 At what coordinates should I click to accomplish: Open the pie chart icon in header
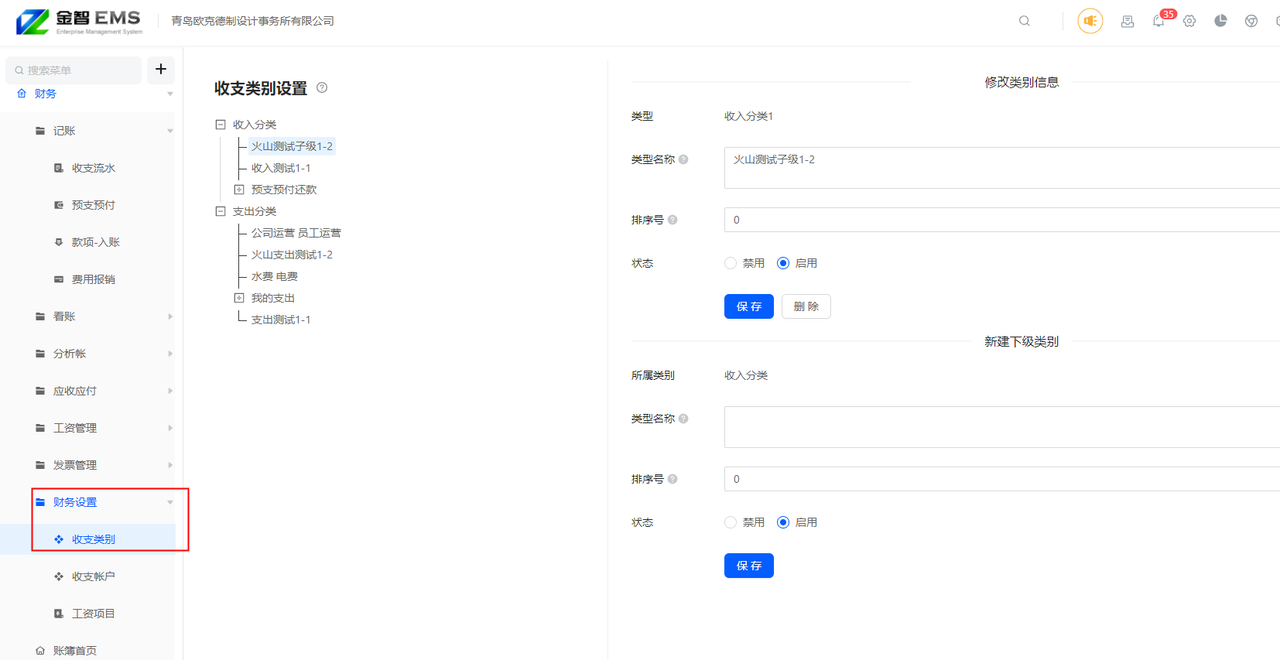tap(1220, 21)
